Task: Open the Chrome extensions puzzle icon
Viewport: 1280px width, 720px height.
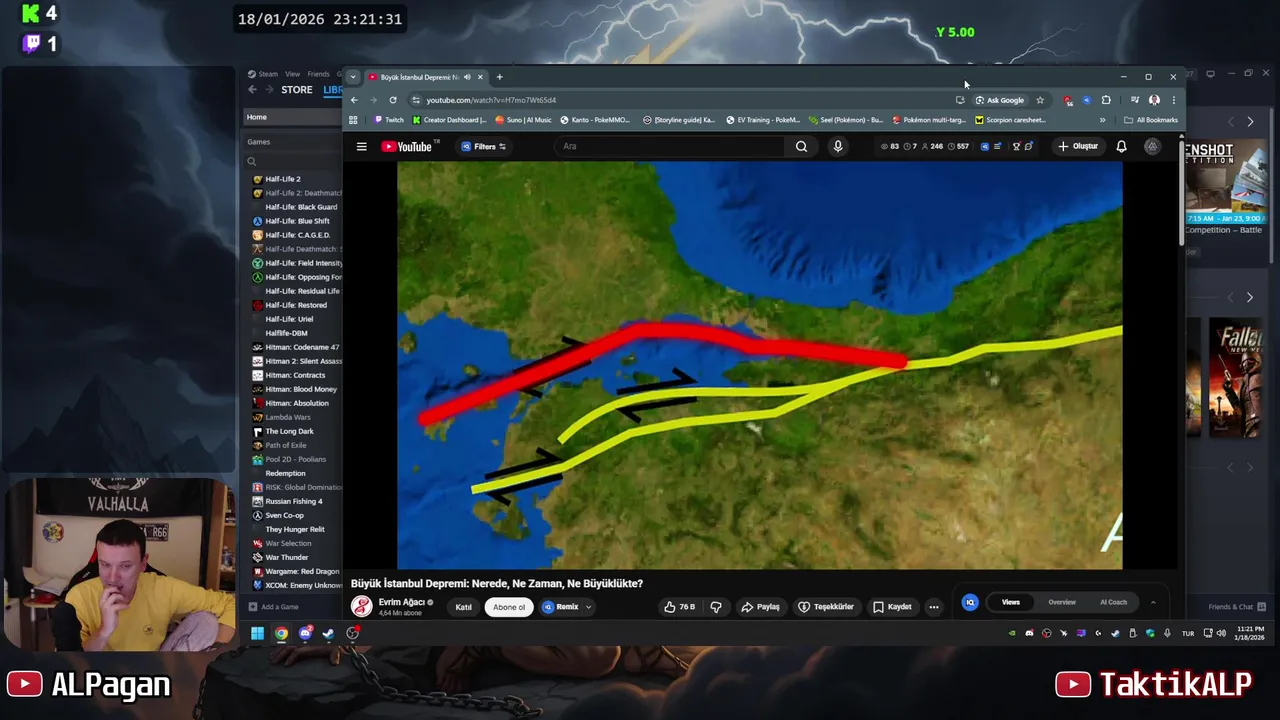Action: 1106,100
